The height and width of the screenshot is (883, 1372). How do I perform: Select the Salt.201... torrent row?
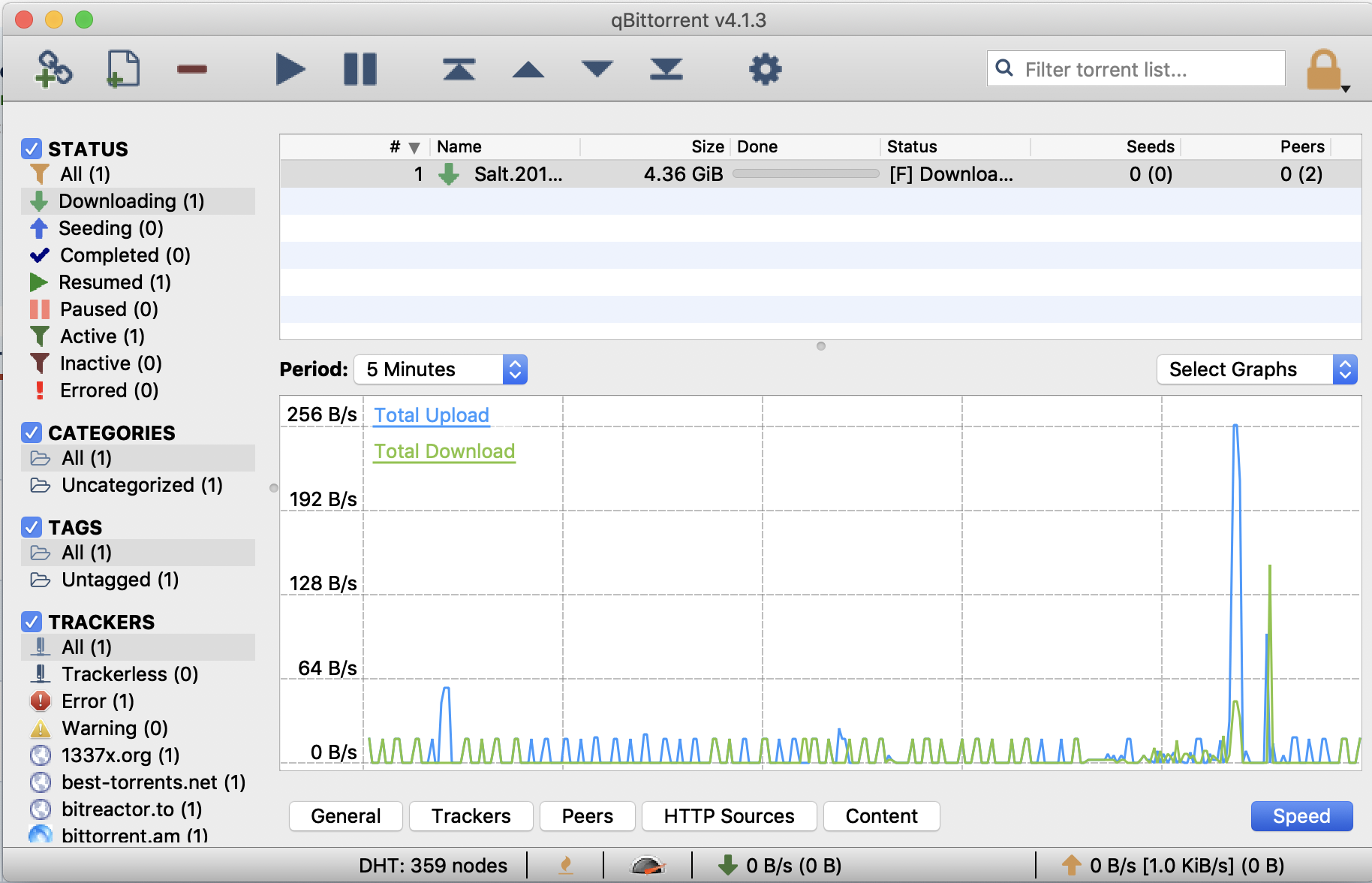(x=820, y=174)
